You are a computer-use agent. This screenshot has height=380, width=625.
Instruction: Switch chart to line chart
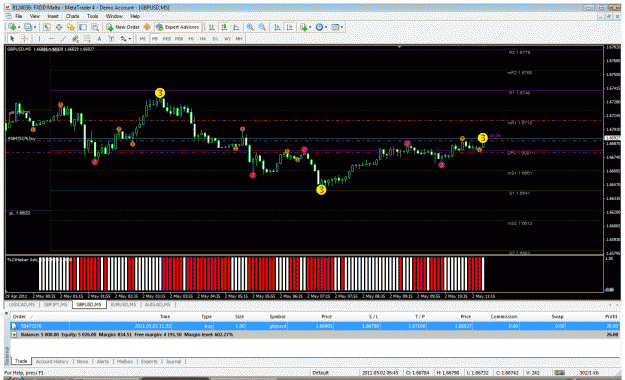[x=236, y=27]
